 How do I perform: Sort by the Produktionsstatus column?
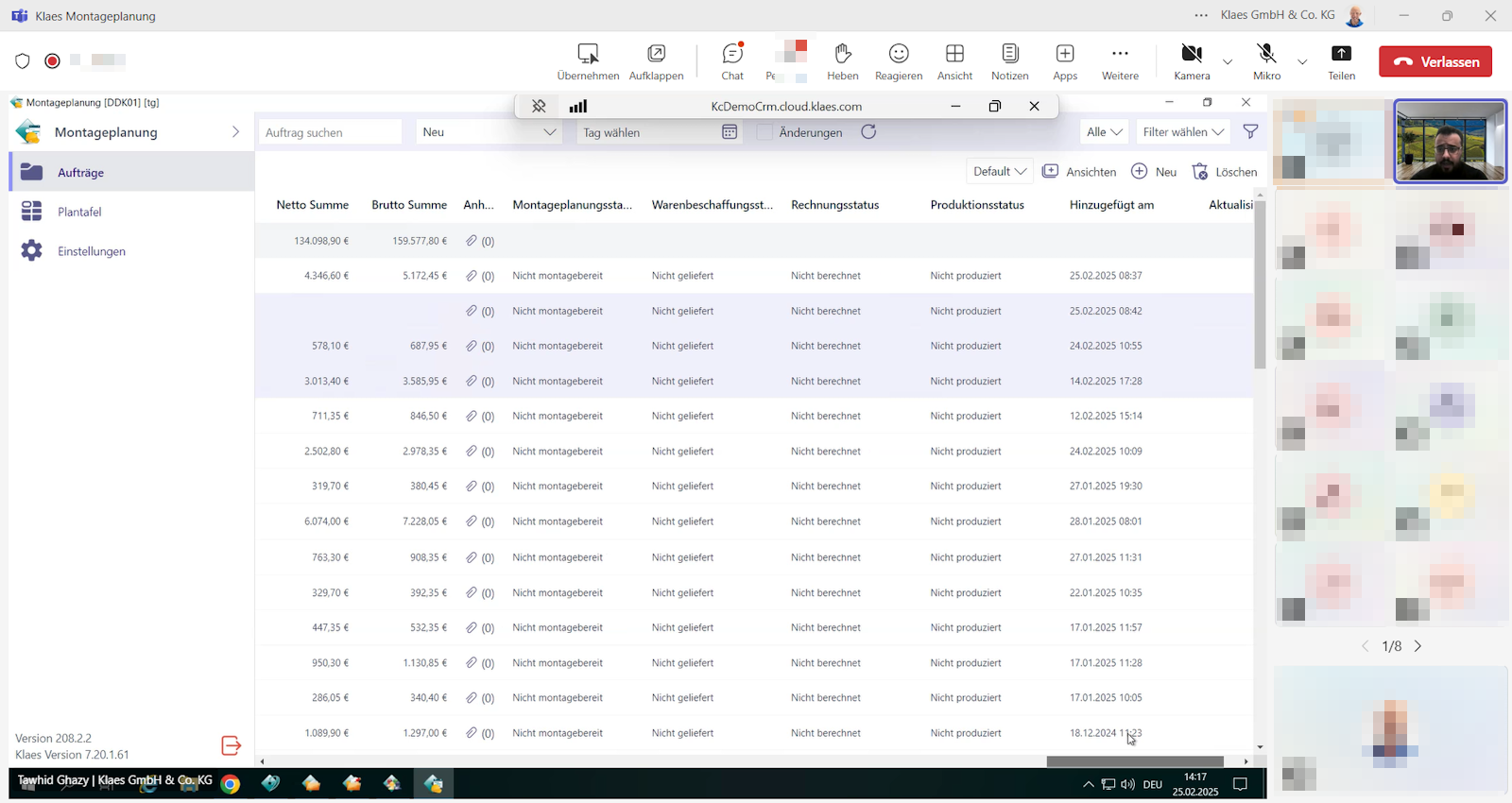click(x=977, y=204)
